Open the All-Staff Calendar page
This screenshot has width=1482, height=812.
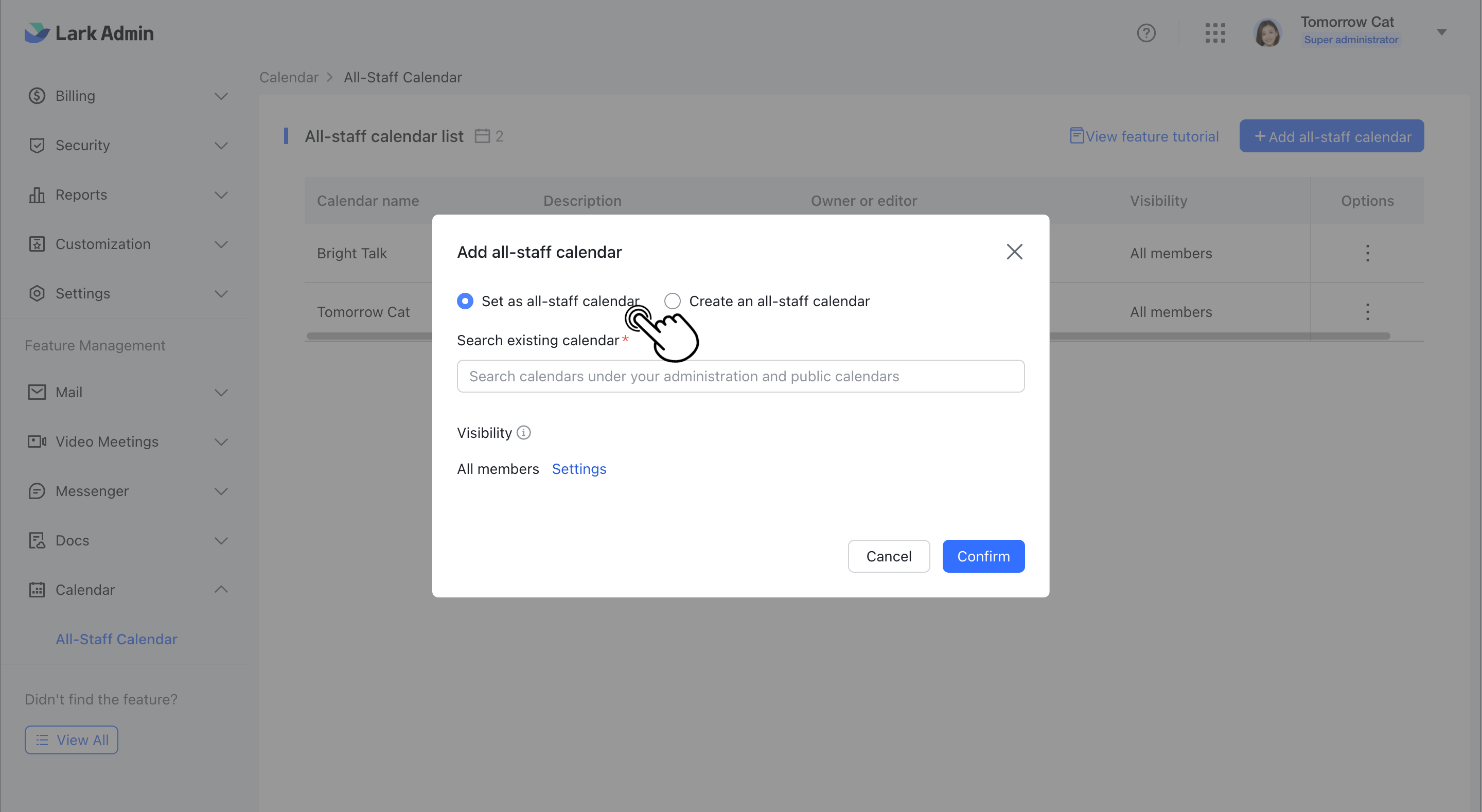click(x=116, y=639)
